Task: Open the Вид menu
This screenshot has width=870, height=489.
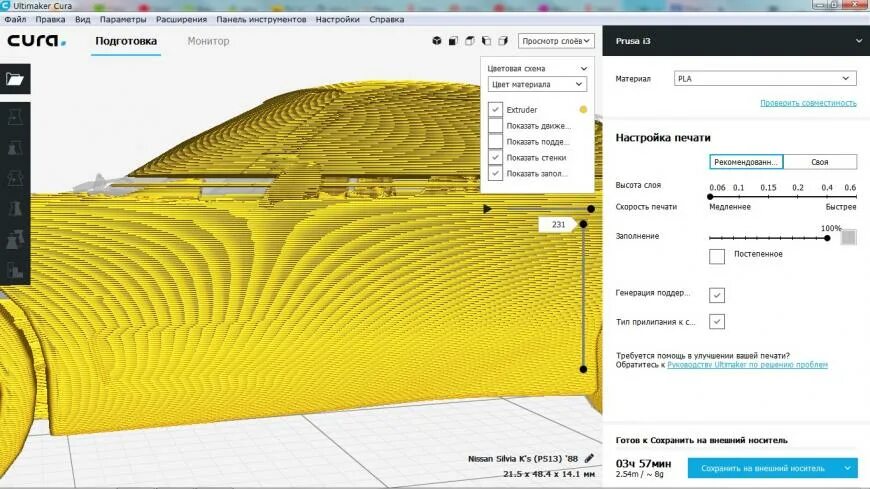Action: point(83,19)
